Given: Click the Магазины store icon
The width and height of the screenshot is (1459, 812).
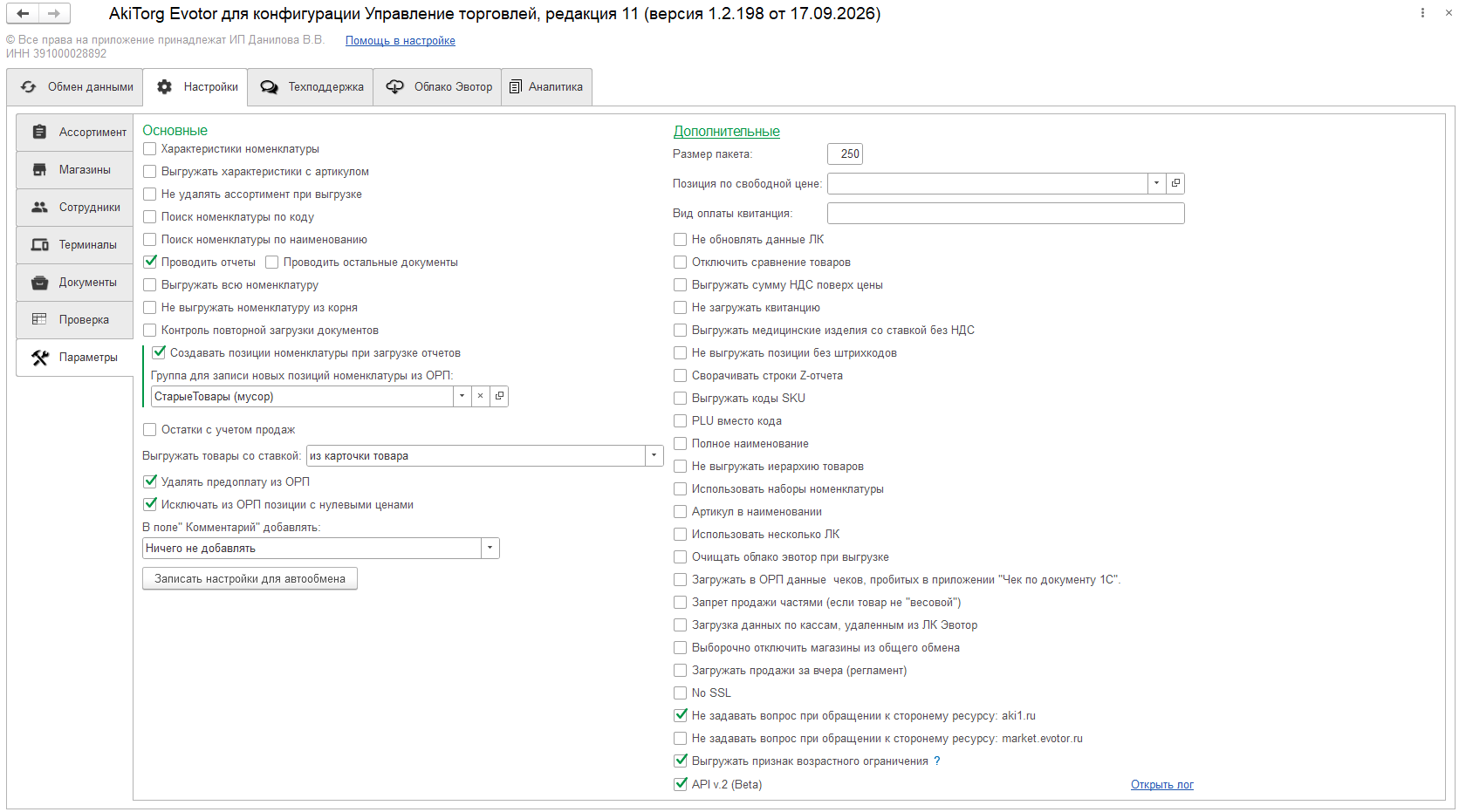Looking at the screenshot, I should [39, 169].
